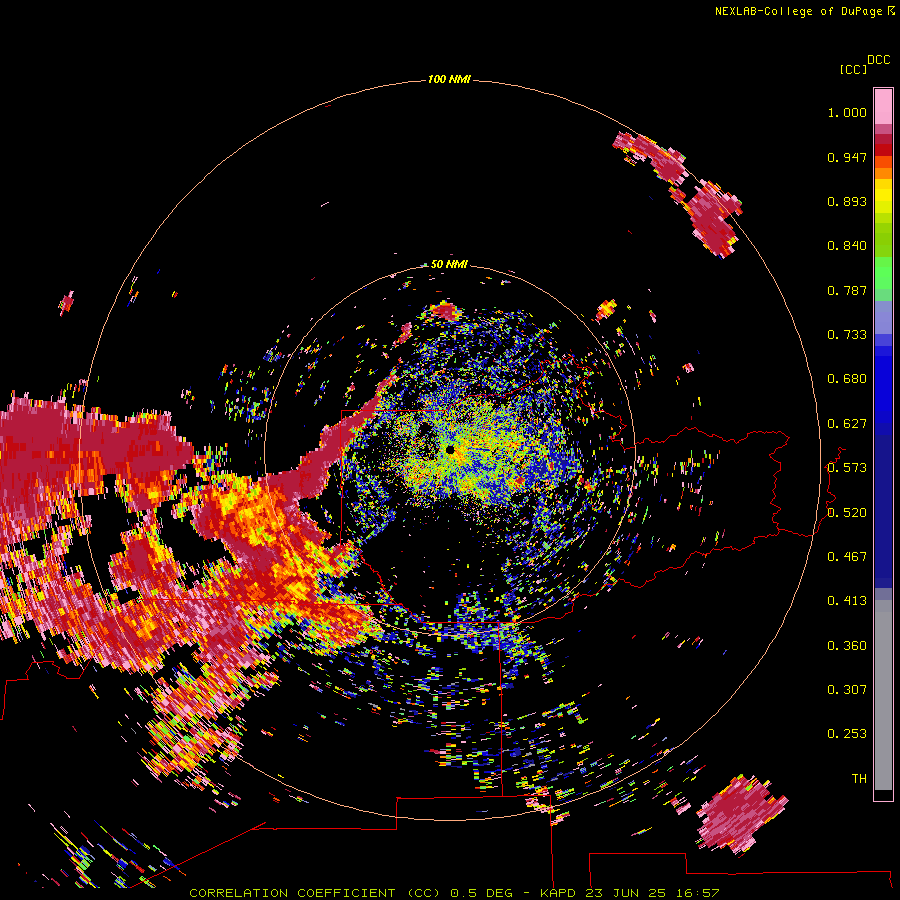Screen dimensions: 900x900
Task: Click the NEXLAB-College of DuPage header text
Action: tap(805, 11)
